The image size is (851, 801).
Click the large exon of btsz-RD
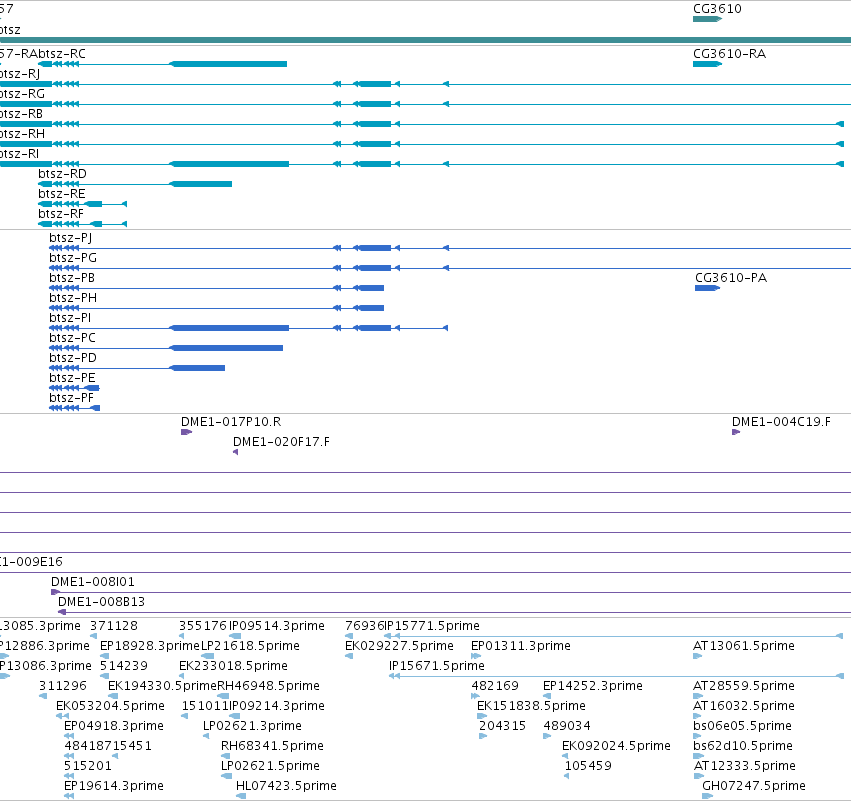coord(201,184)
